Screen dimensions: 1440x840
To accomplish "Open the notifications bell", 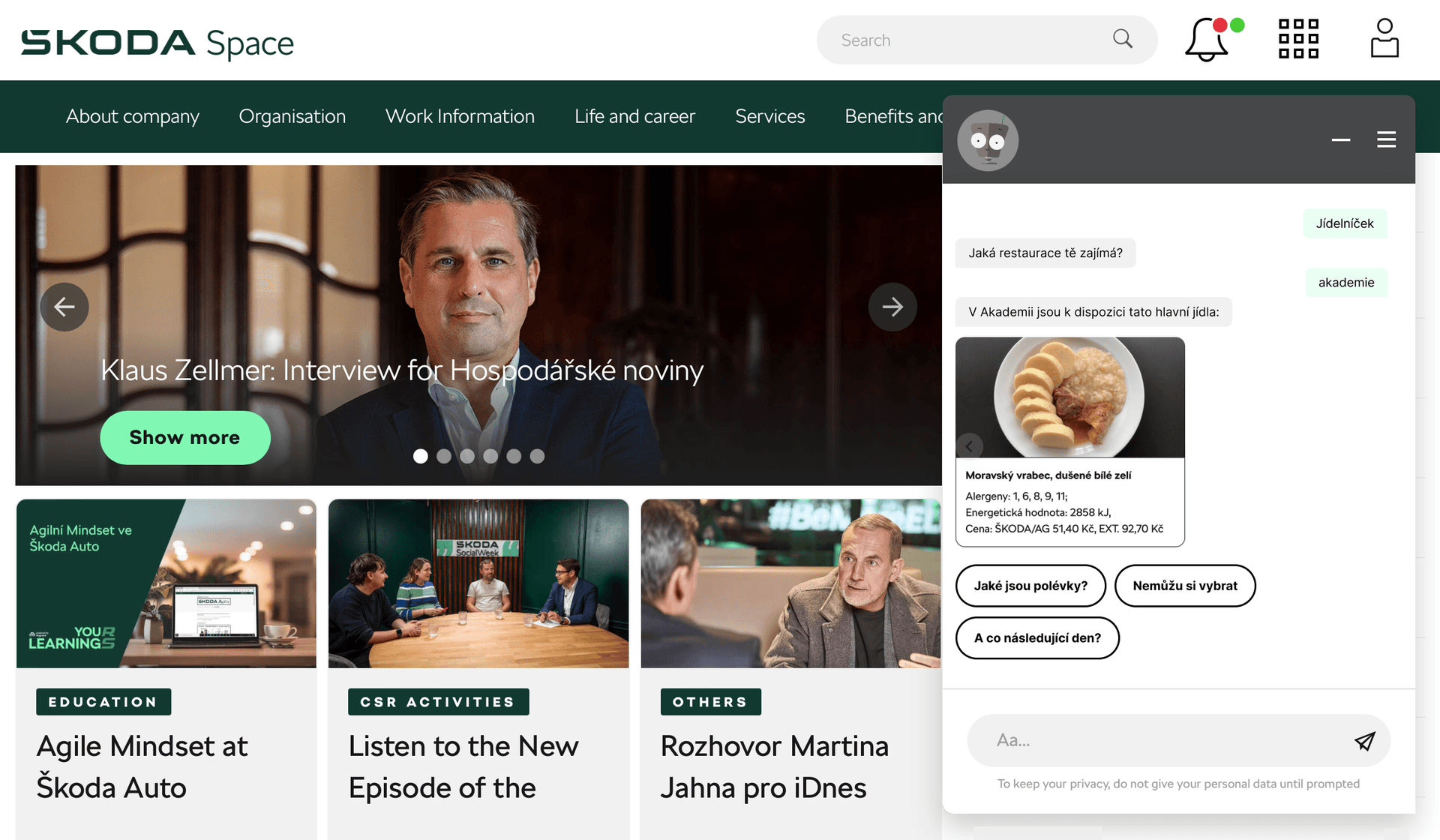I will click(1206, 40).
